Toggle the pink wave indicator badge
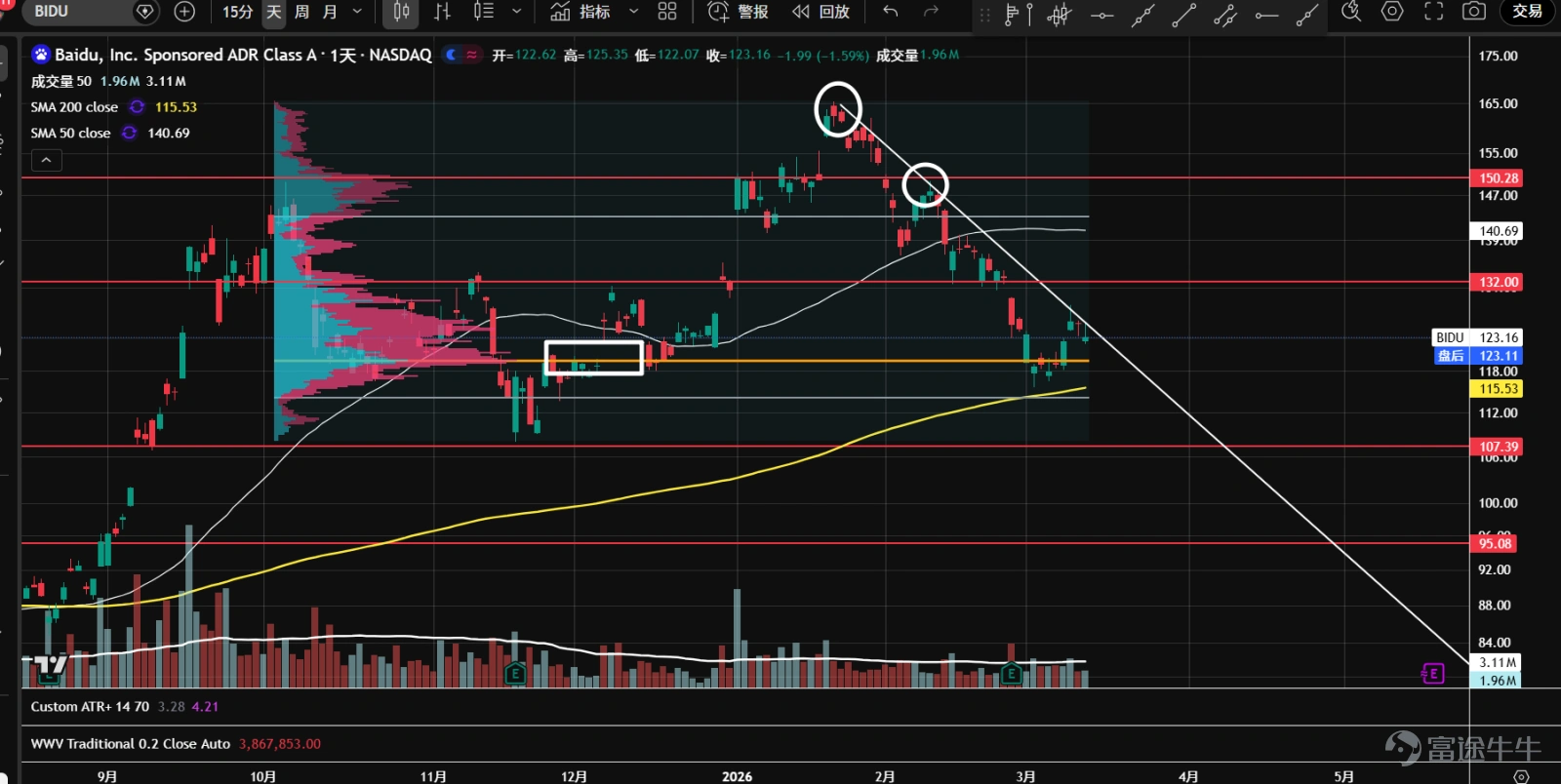 [x=472, y=55]
